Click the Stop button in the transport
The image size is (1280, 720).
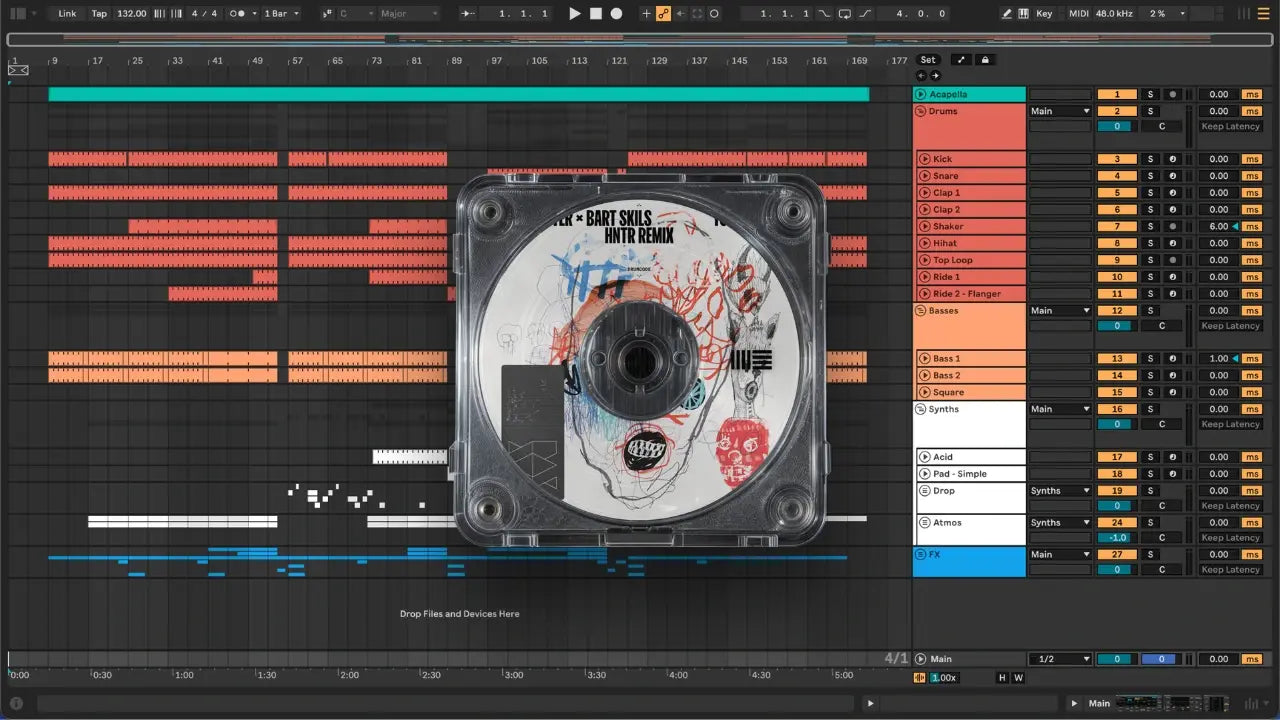click(596, 14)
